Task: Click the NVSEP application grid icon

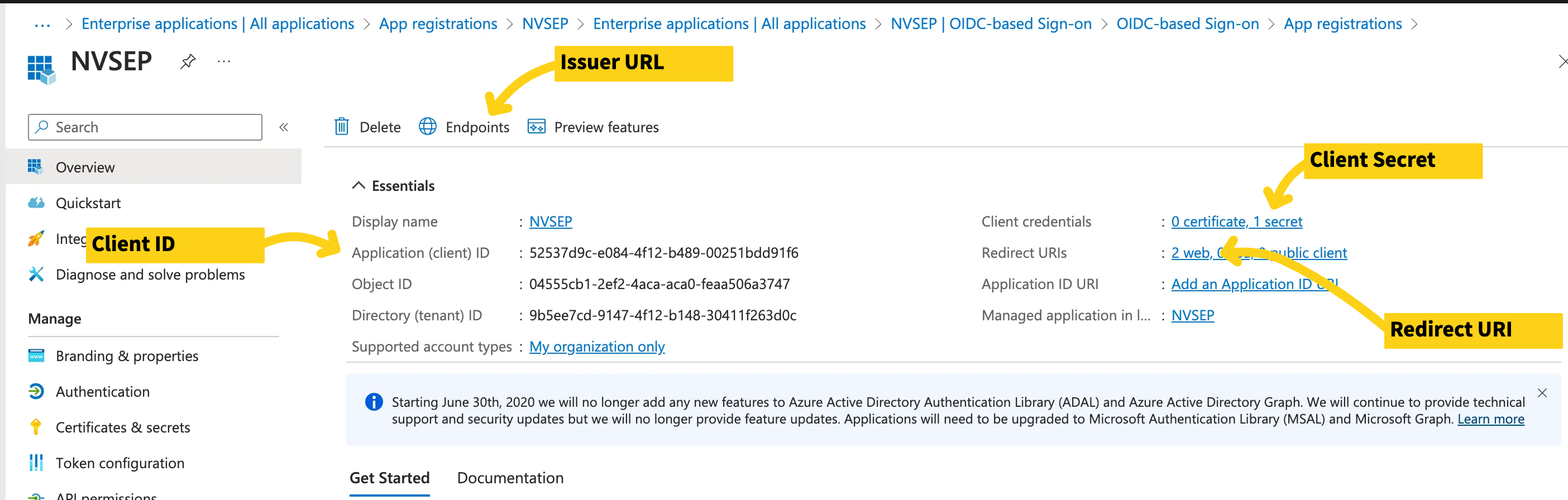Action: (x=41, y=69)
